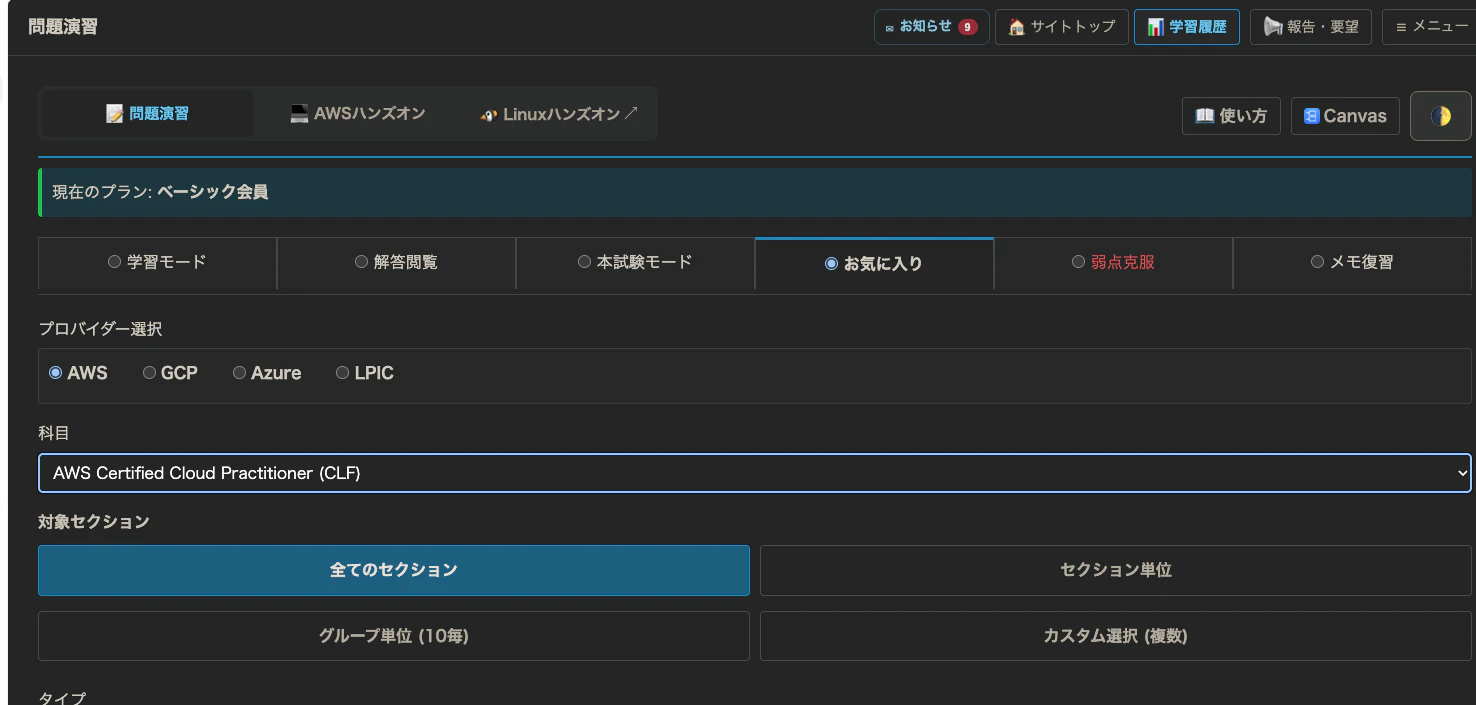Open 報告・要望 feedback button
The image size is (1476, 705).
(1311, 27)
